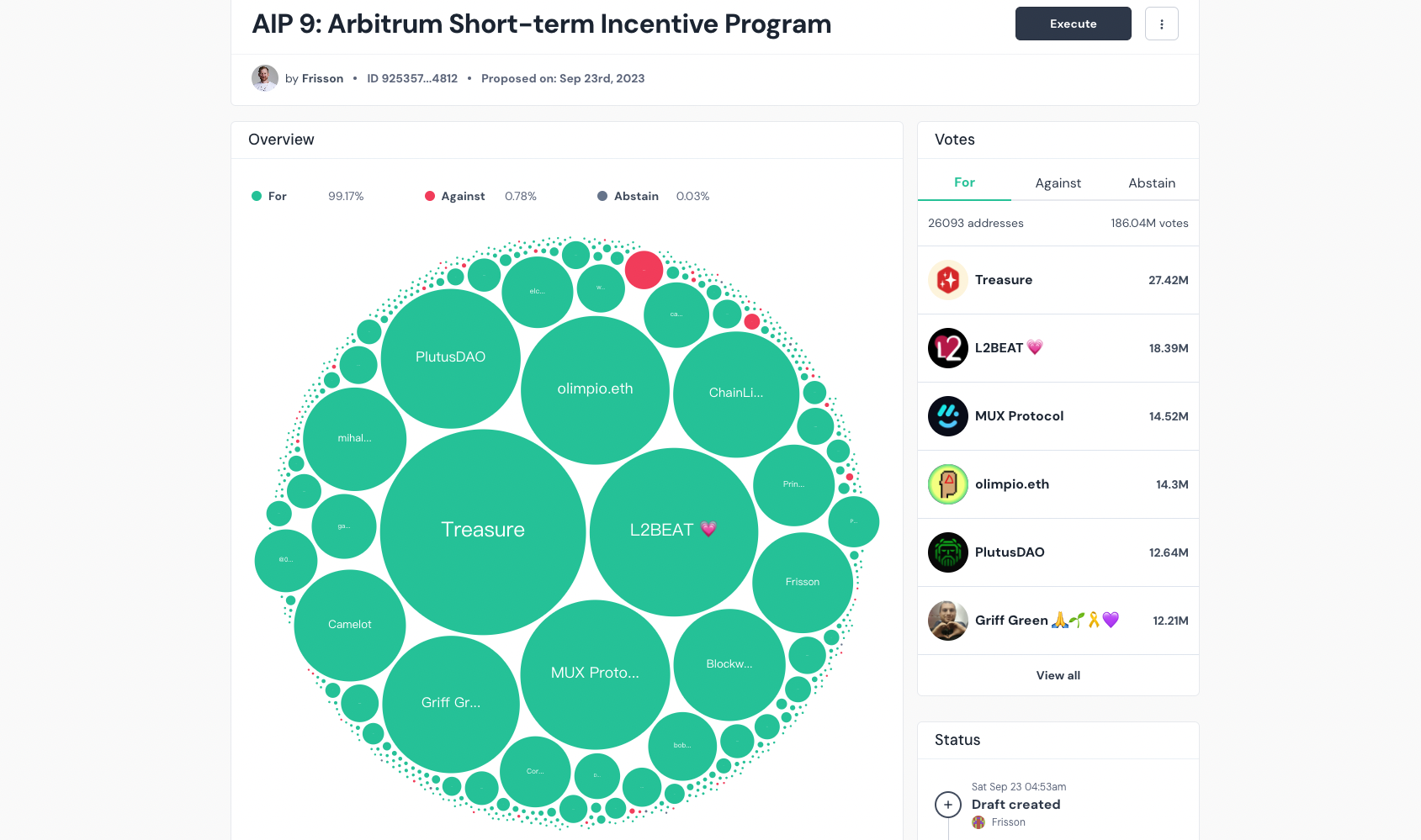Screen dimensions: 1421x840
Task: Click the L2BEAT logo icon in votes list
Action: tap(948, 348)
